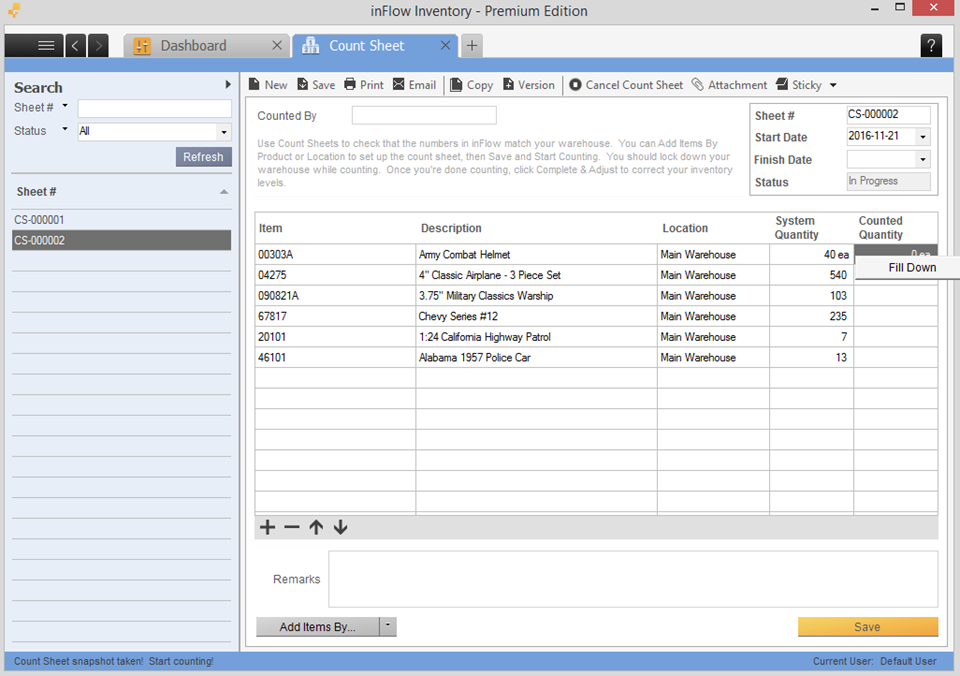
Task: Choose Fill Down from context menu
Action: pos(912,268)
